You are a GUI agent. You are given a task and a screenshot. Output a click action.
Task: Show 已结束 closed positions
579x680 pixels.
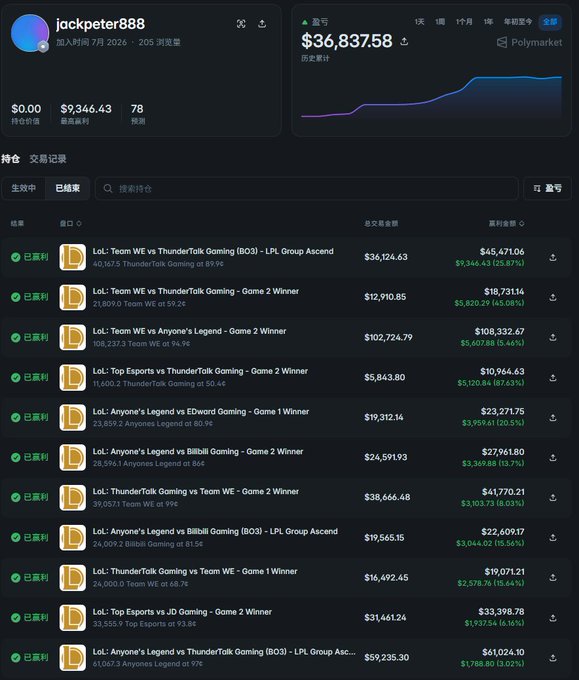click(68, 188)
